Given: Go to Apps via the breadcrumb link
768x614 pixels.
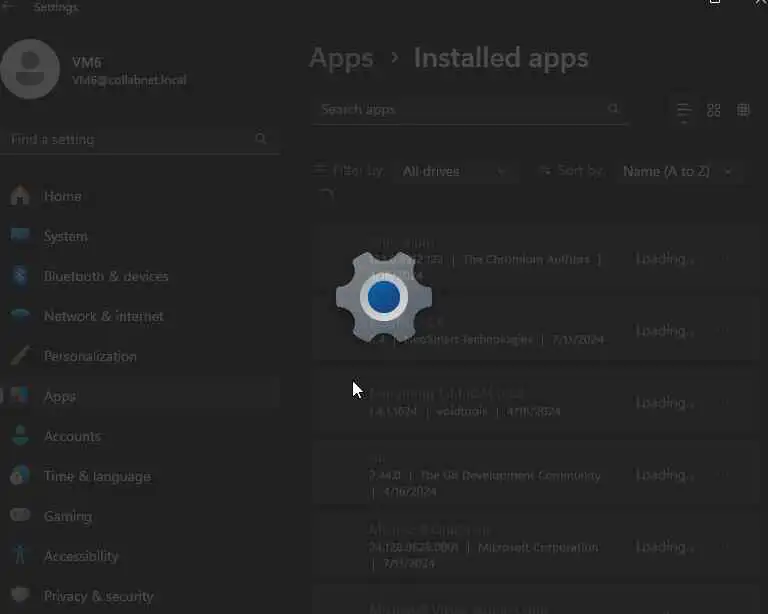Looking at the screenshot, I should pos(341,58).
